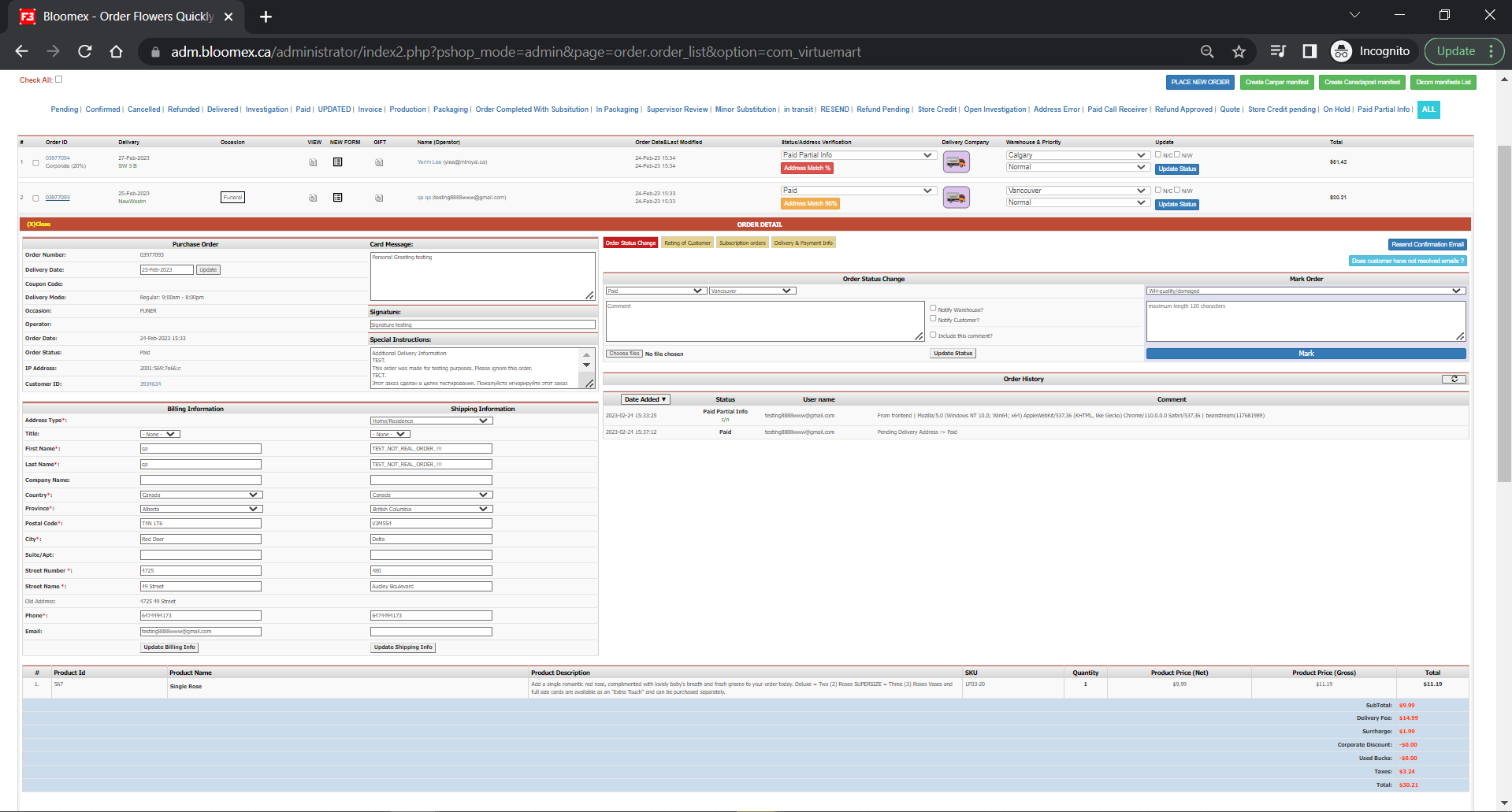Sort history by Date Added
The image size is (1512, 812).
coord(645,399)
